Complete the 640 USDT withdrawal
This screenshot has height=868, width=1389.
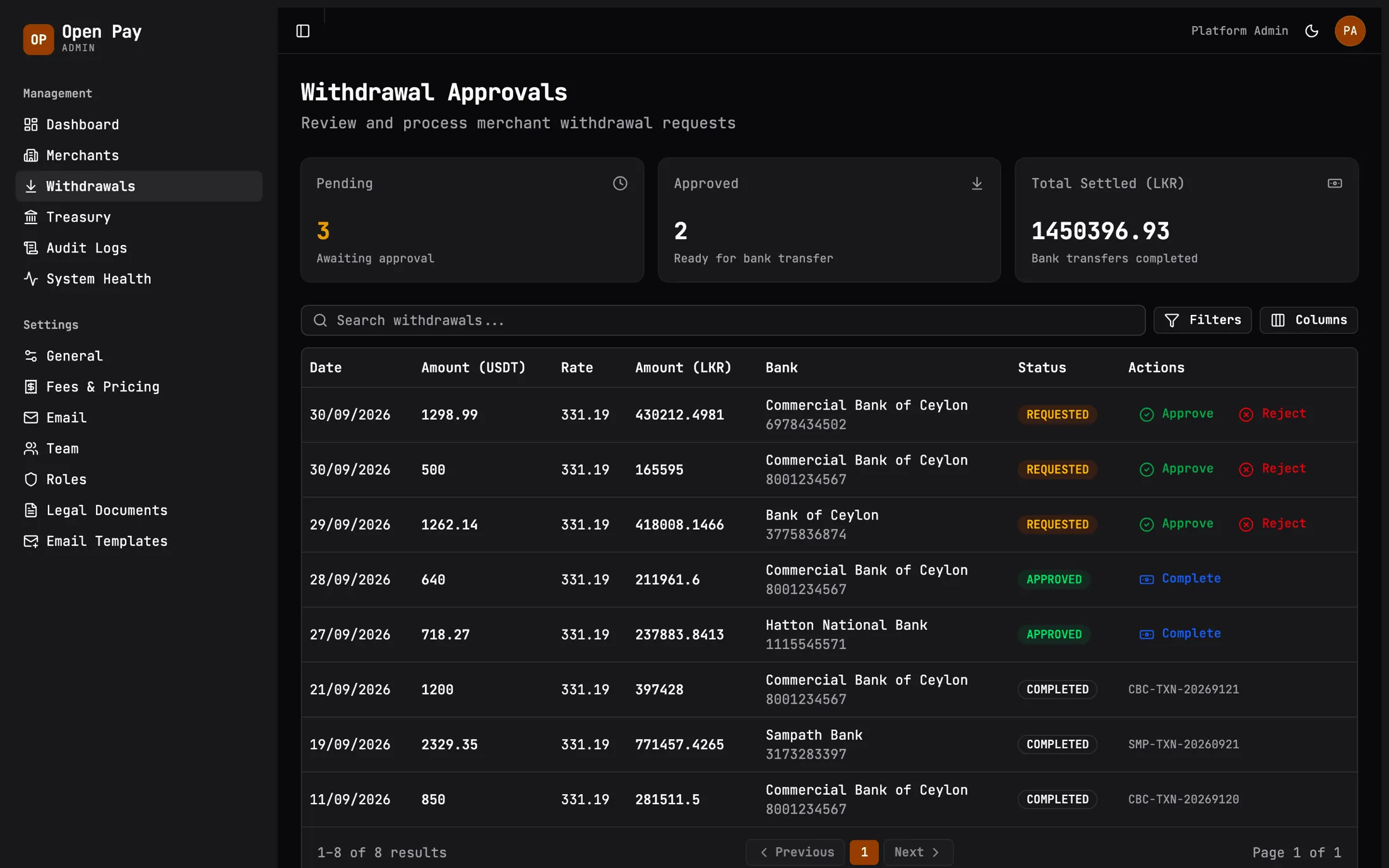1179,579
